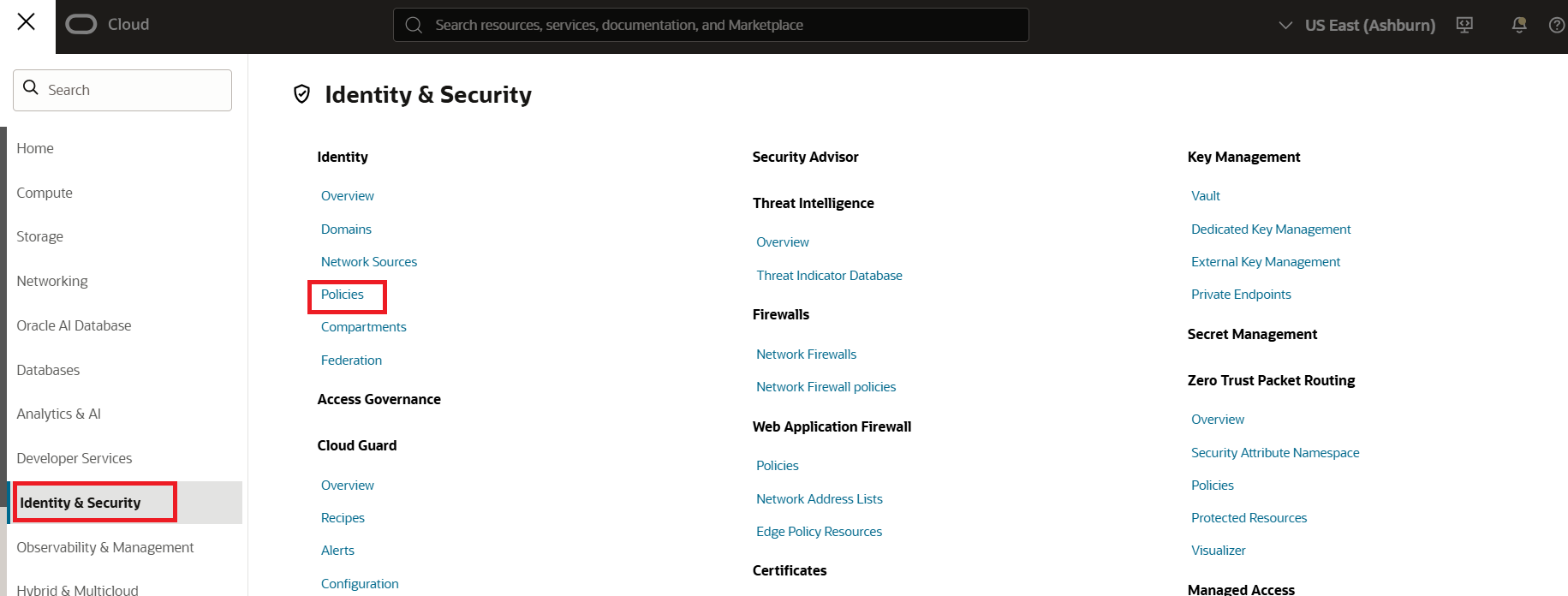The width and height of the screenshot is (1568, 596).
Task: Click the sidebar search magnifier icon
Action: (x=31, y=88)
